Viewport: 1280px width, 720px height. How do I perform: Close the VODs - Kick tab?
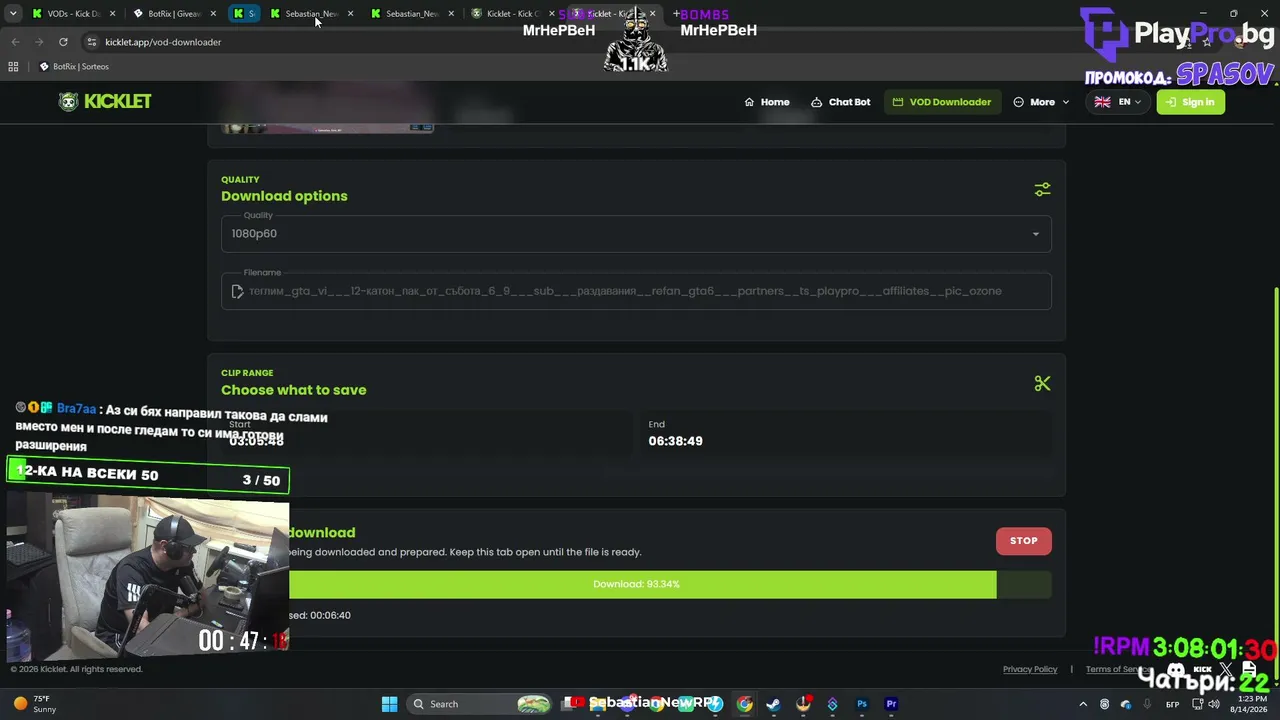[x=112, y=14]
